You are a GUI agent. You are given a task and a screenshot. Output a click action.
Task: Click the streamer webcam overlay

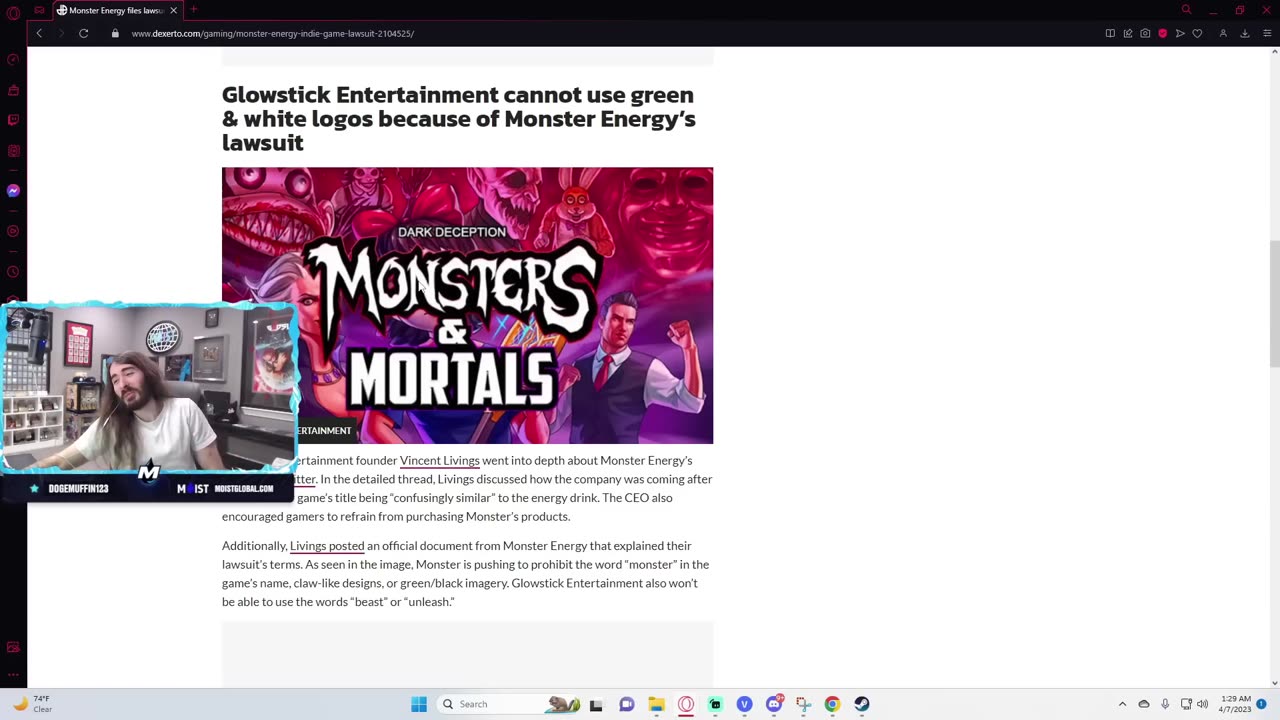pos(150,388)
